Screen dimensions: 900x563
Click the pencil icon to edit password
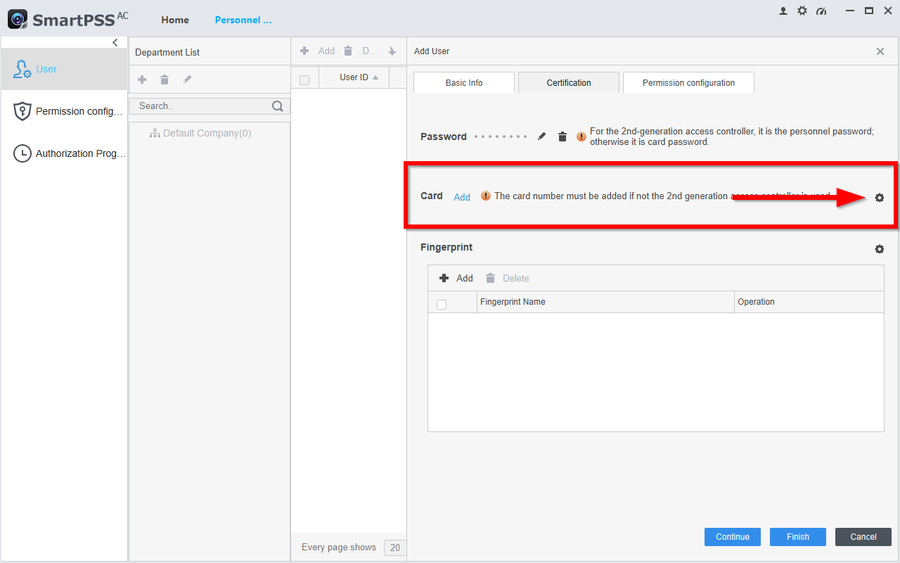[x=542, y=137]
